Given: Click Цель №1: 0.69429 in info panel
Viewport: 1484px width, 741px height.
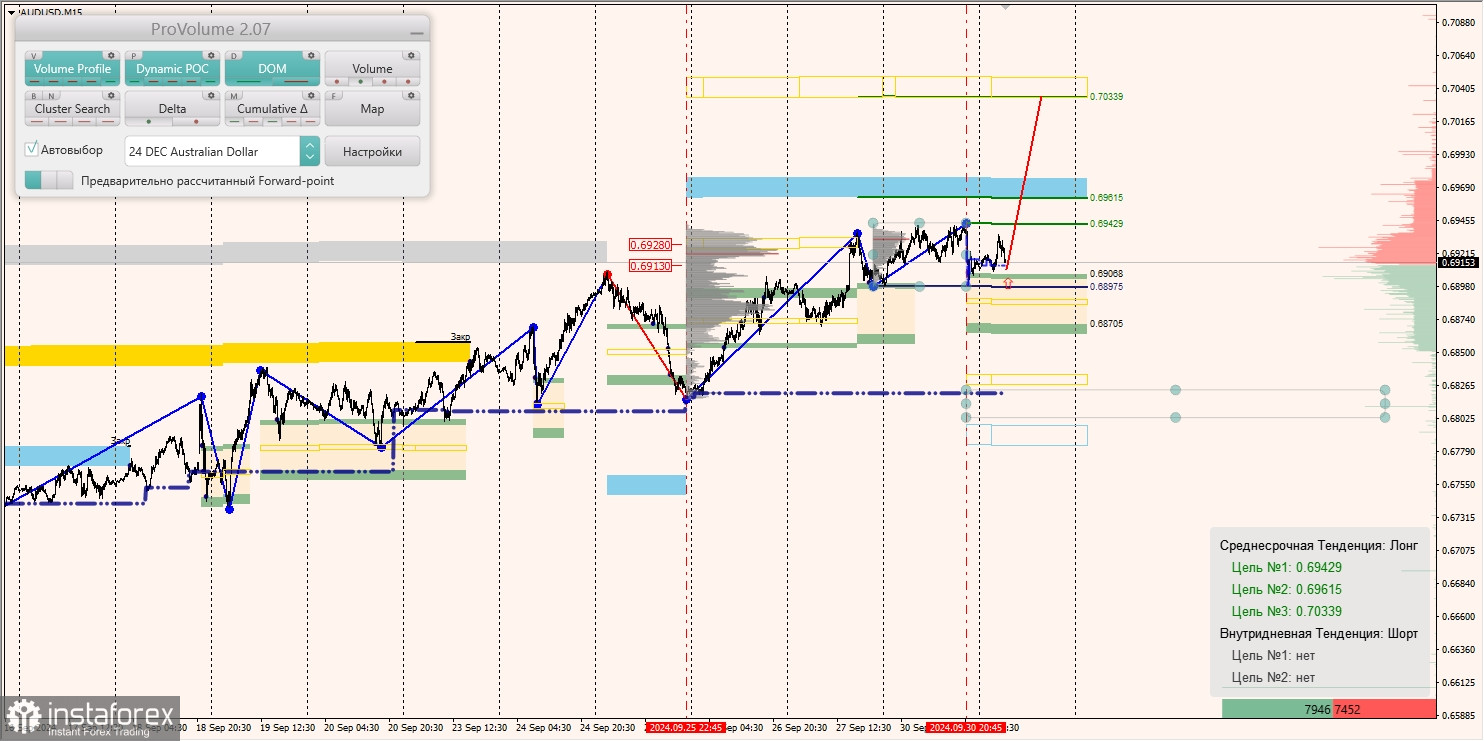Looking at the screenshot, I should pos(1286,567).
